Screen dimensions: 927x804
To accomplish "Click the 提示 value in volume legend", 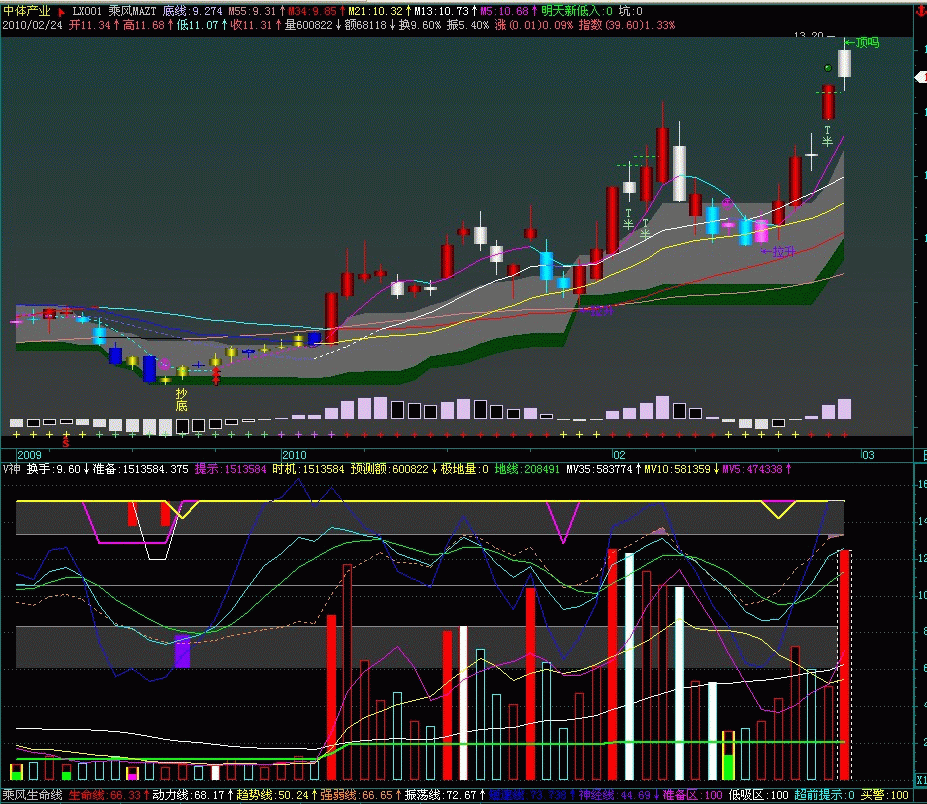I will pyautogui.click(x=230, y=469).
